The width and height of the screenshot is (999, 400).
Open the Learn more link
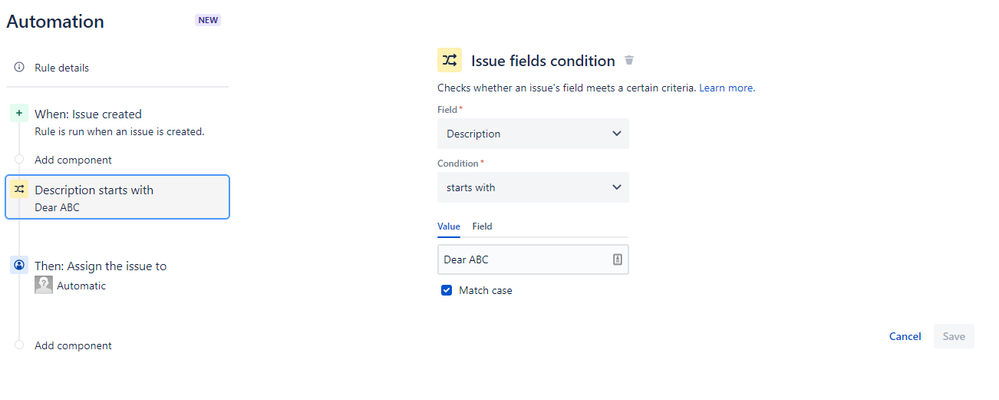click(727, 88)
